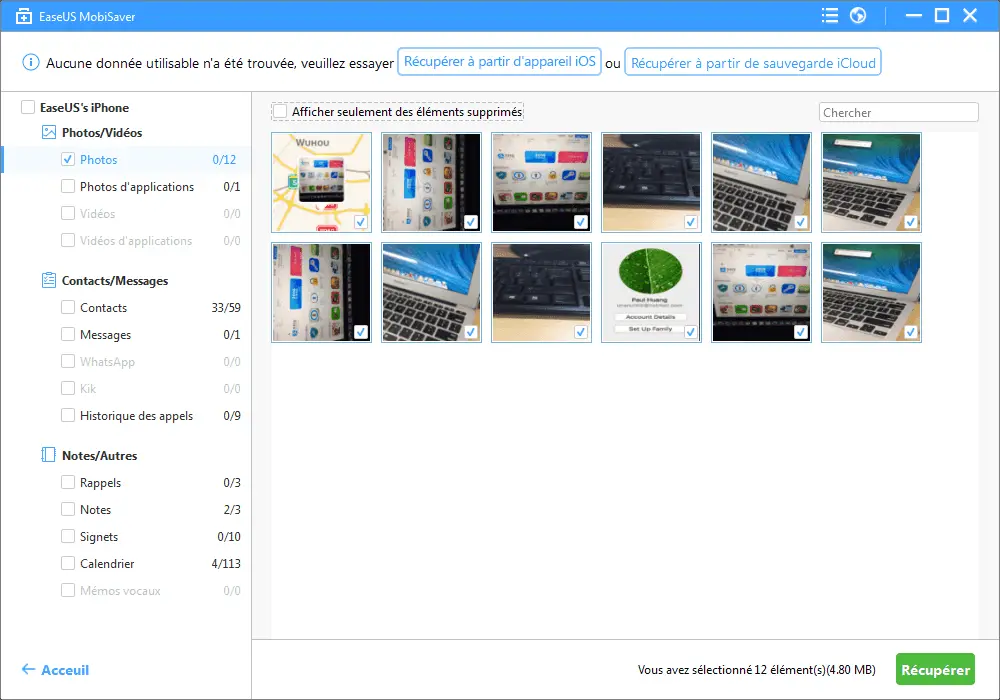
Task: Click the Contacts/Messages category icon
Action: coord(48,280)
